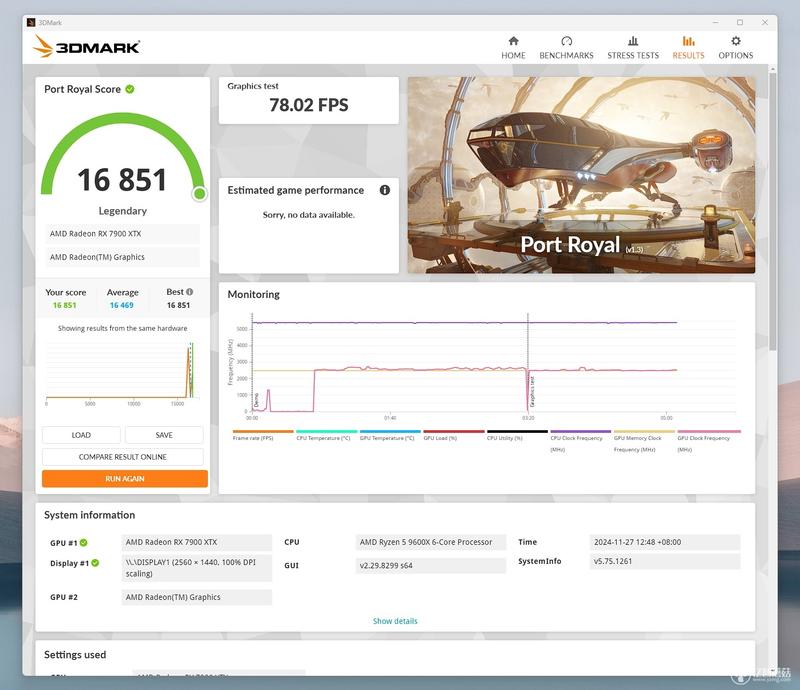Open the Benchmarks gauge icon
The image size is (800, 690).
click(566, 41)
